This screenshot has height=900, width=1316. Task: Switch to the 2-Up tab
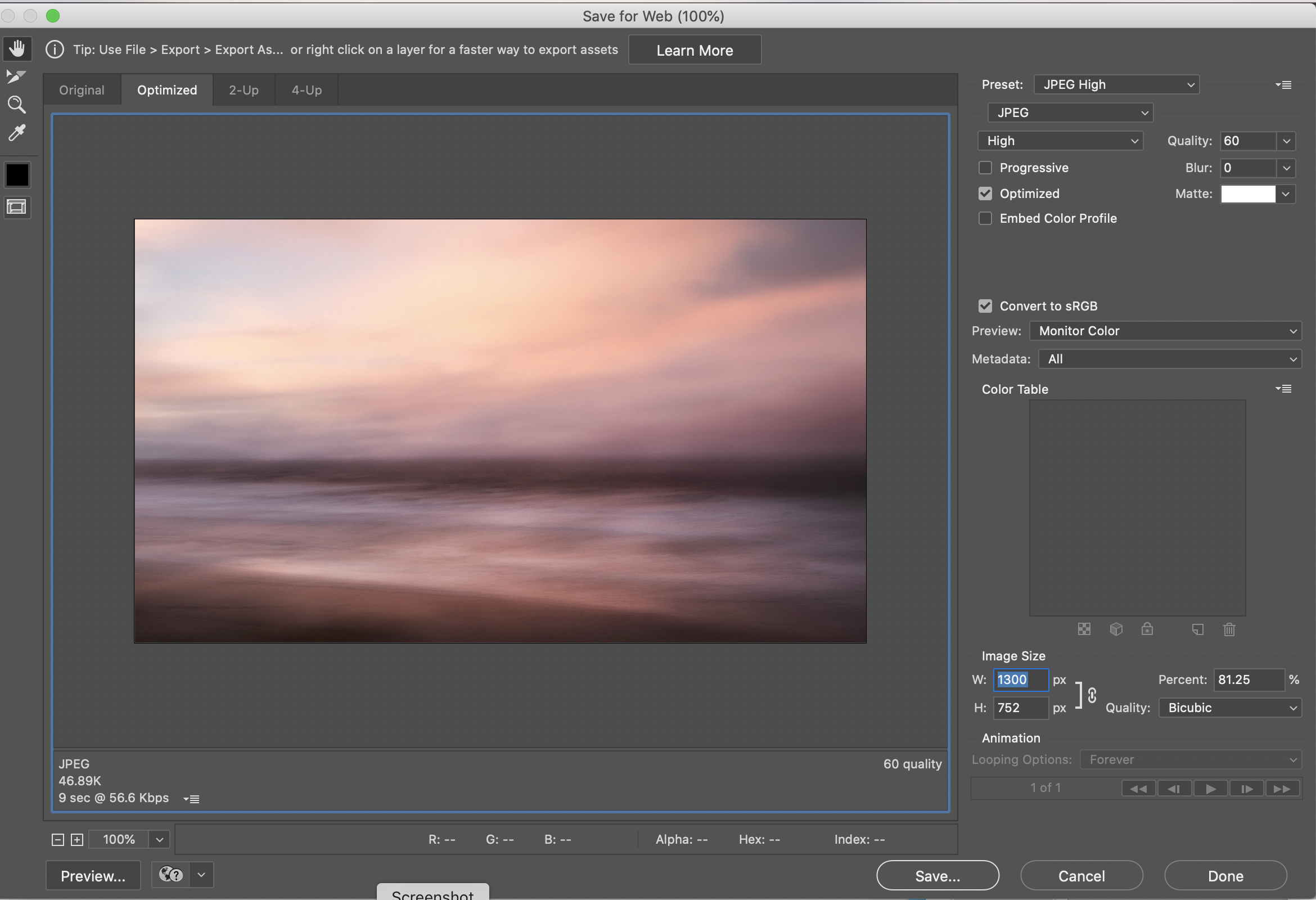244,90
